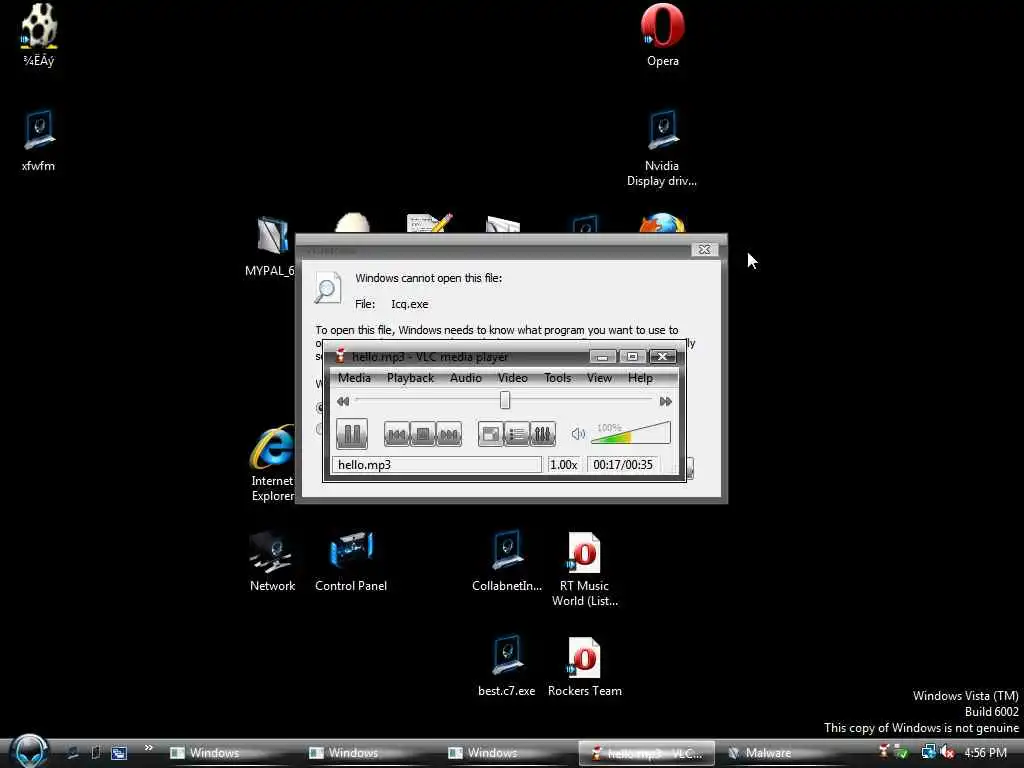
Task: Select the Network desktop icon
Action: click(272, 562)
